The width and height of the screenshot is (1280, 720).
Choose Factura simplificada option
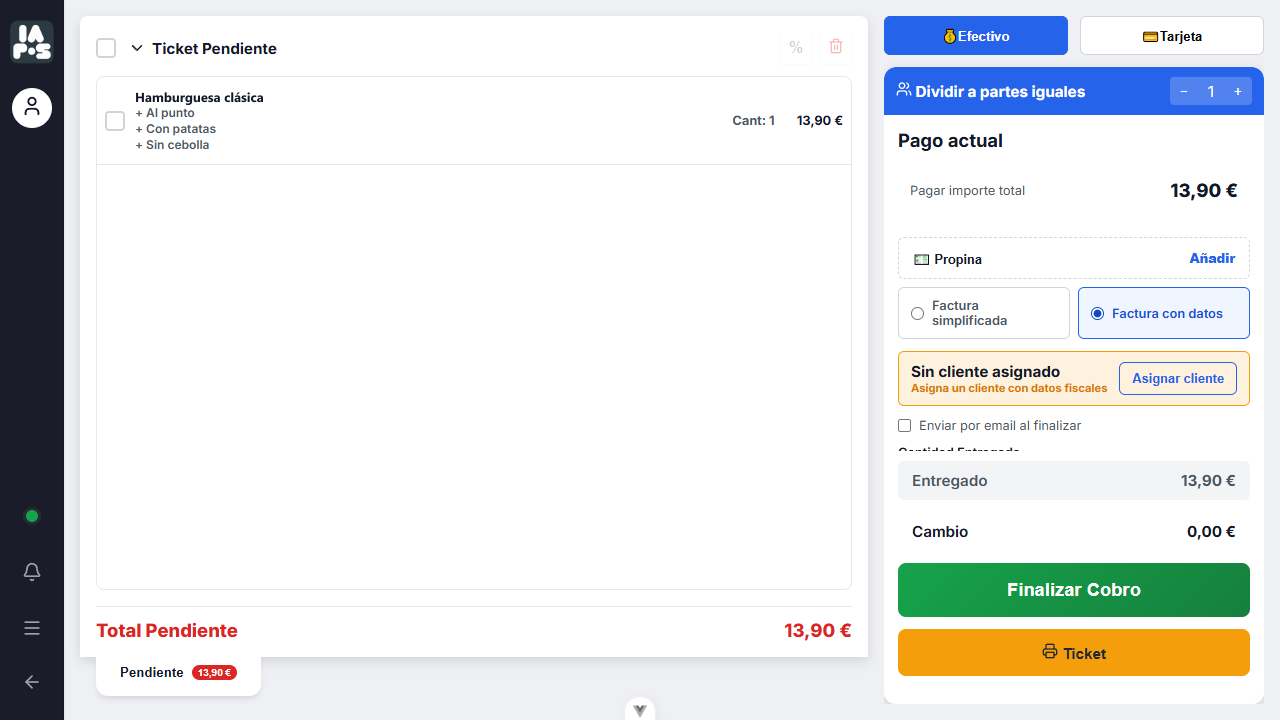[984, 313]
